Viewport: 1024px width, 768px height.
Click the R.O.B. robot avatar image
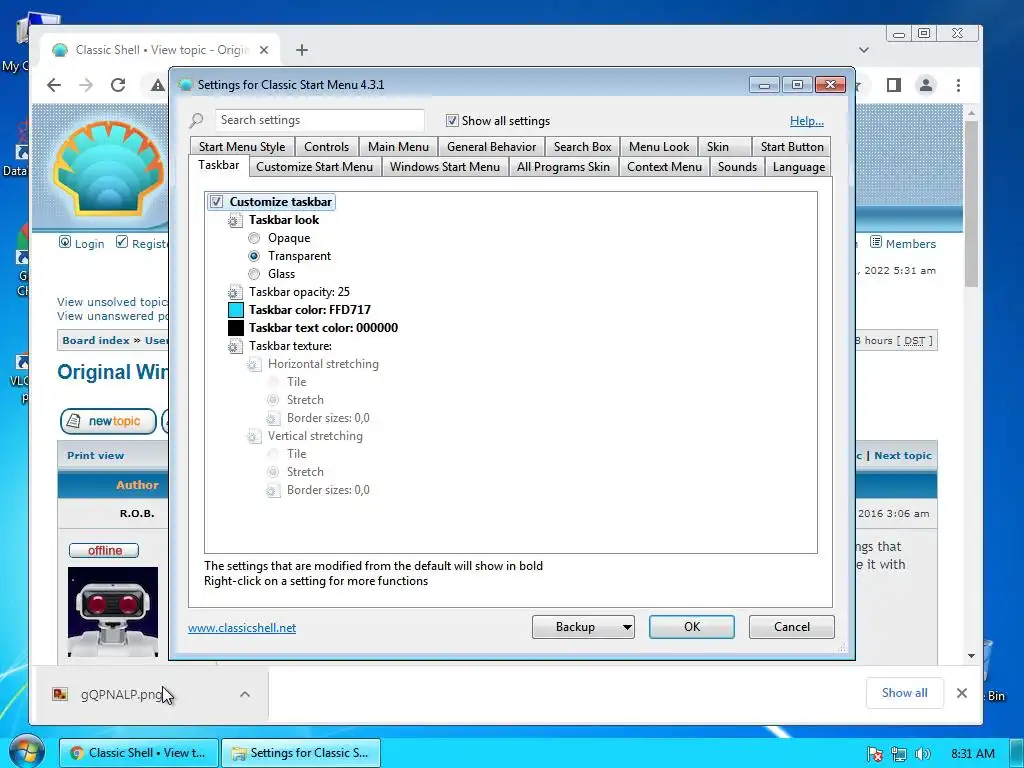pos(113,612)
